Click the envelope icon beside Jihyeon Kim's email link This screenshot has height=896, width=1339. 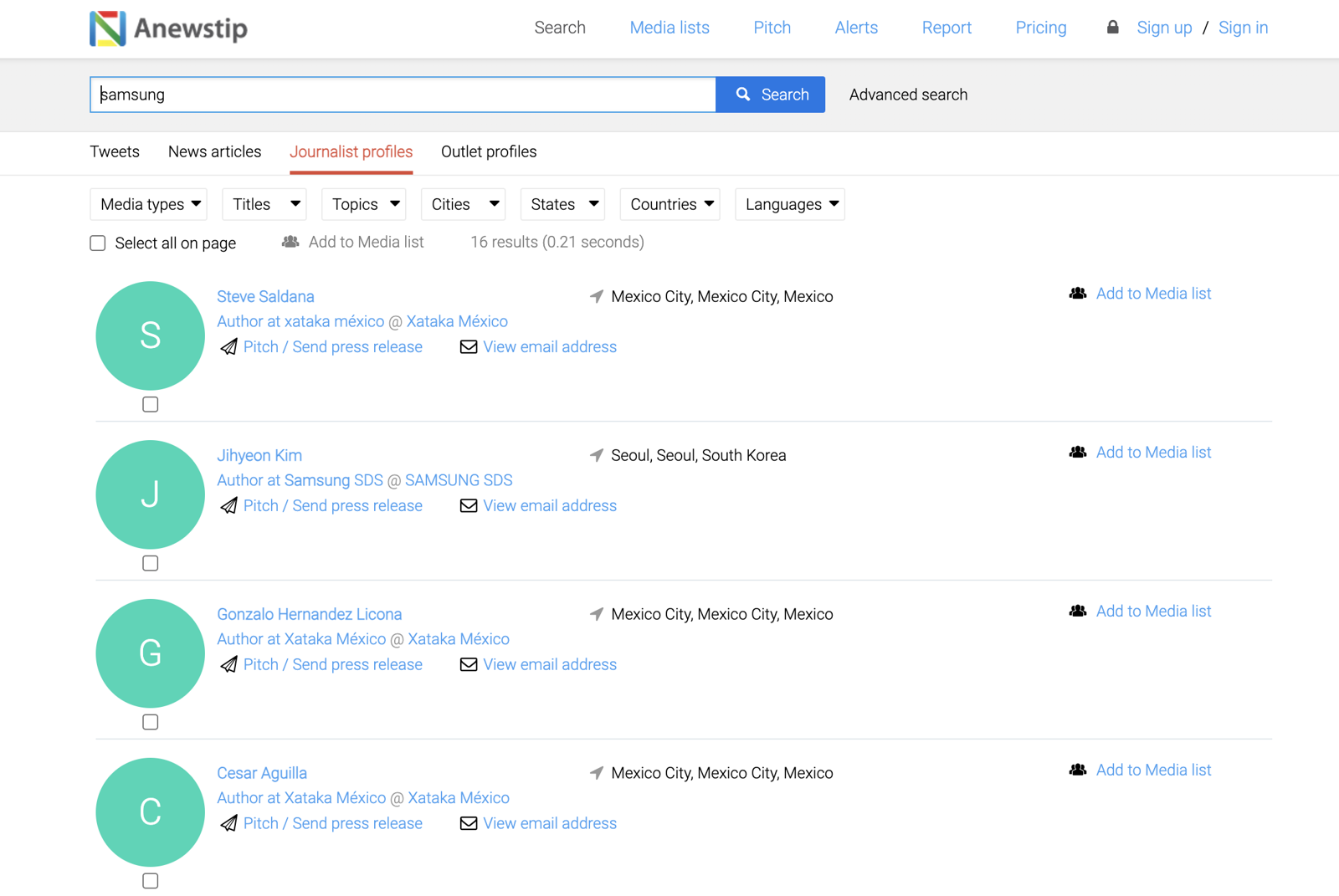click(468, 505)
